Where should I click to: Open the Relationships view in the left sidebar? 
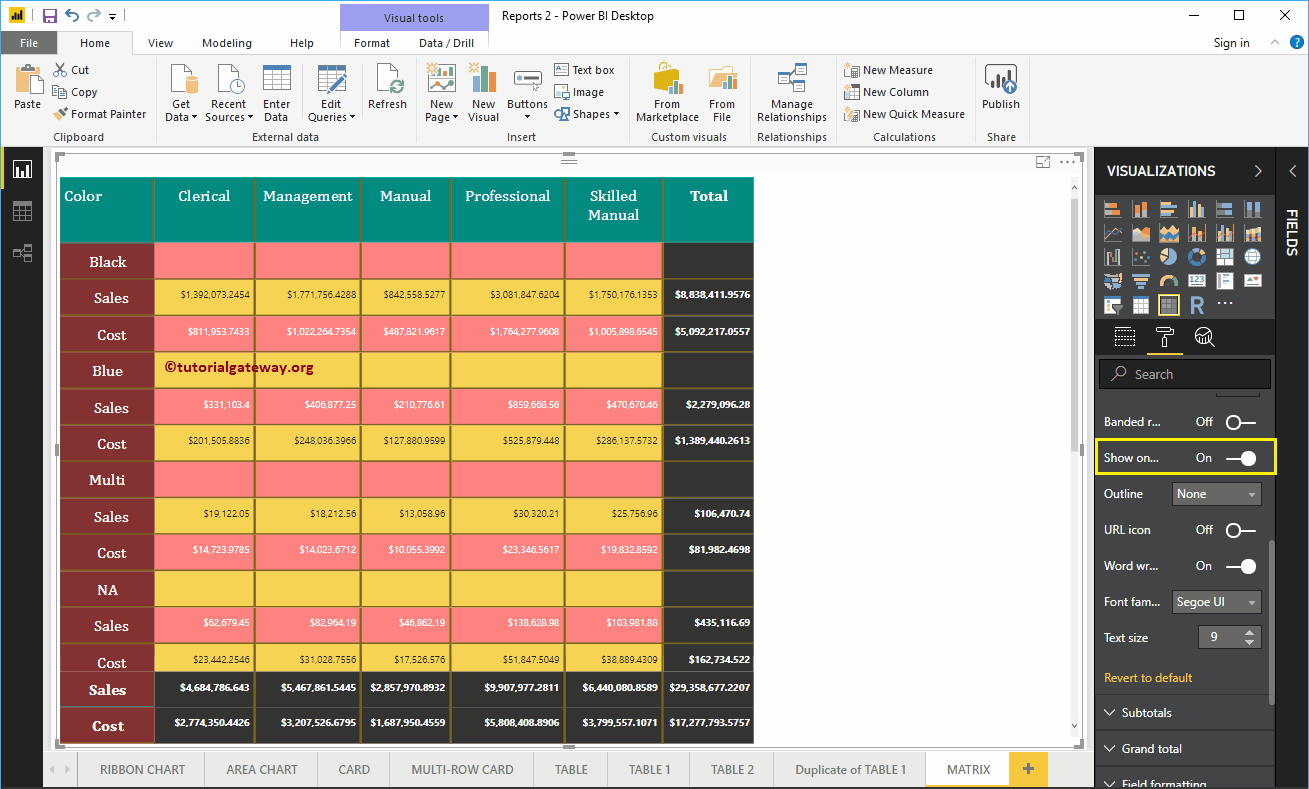(x=22, y=253)
